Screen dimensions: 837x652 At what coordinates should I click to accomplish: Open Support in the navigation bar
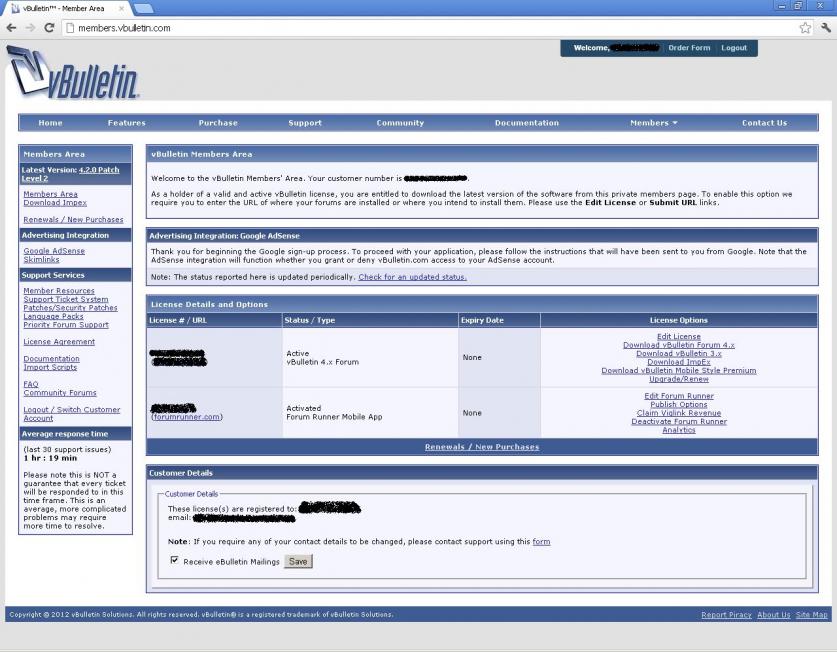click(x=305, y=123)
